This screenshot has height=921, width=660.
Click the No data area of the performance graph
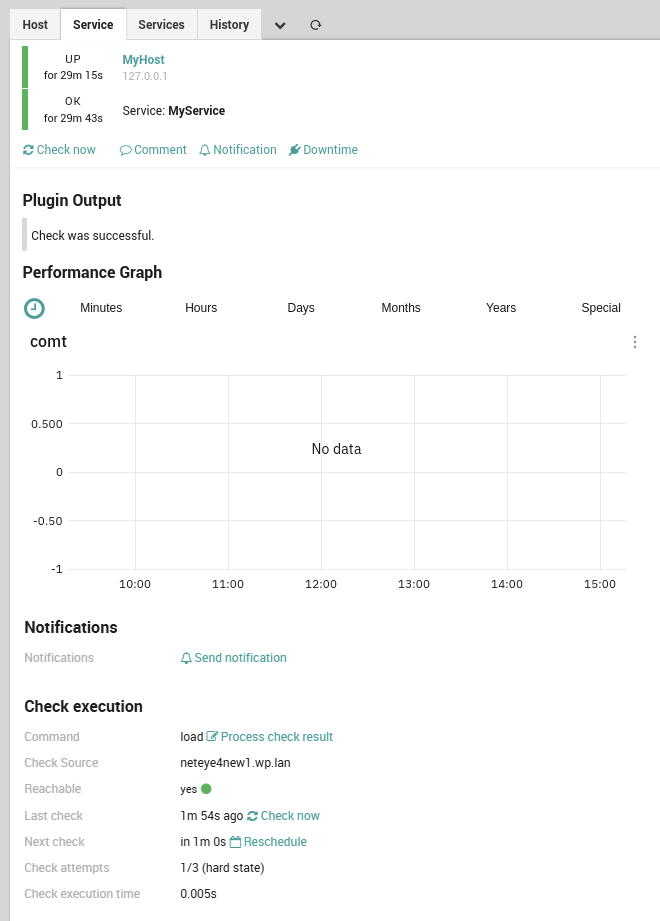pos(335,449)
